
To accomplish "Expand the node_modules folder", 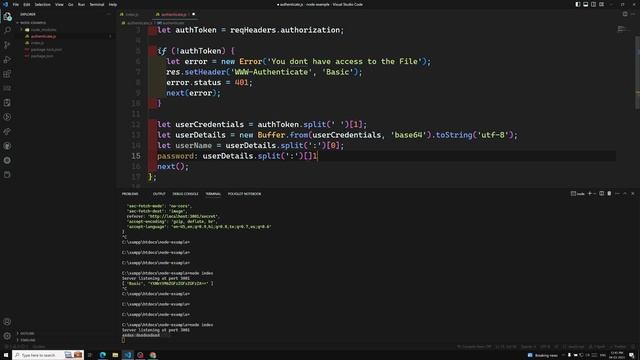I will pyautogui.click(x=43, y=30).
